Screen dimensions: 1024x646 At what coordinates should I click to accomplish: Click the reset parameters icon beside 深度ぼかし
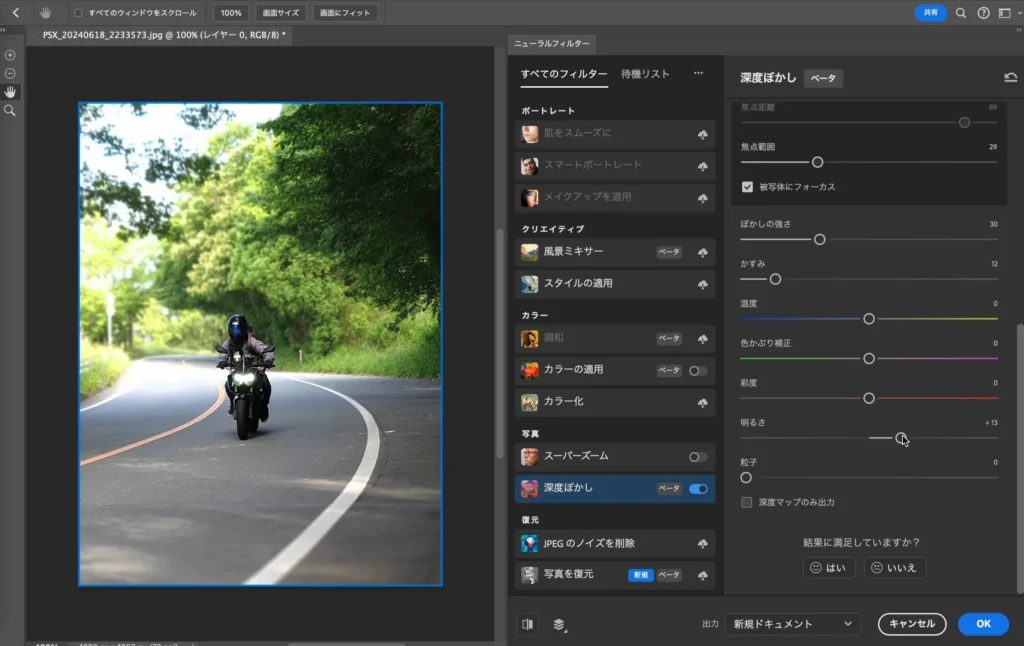pyautogui.click(x=1010, y=78)
